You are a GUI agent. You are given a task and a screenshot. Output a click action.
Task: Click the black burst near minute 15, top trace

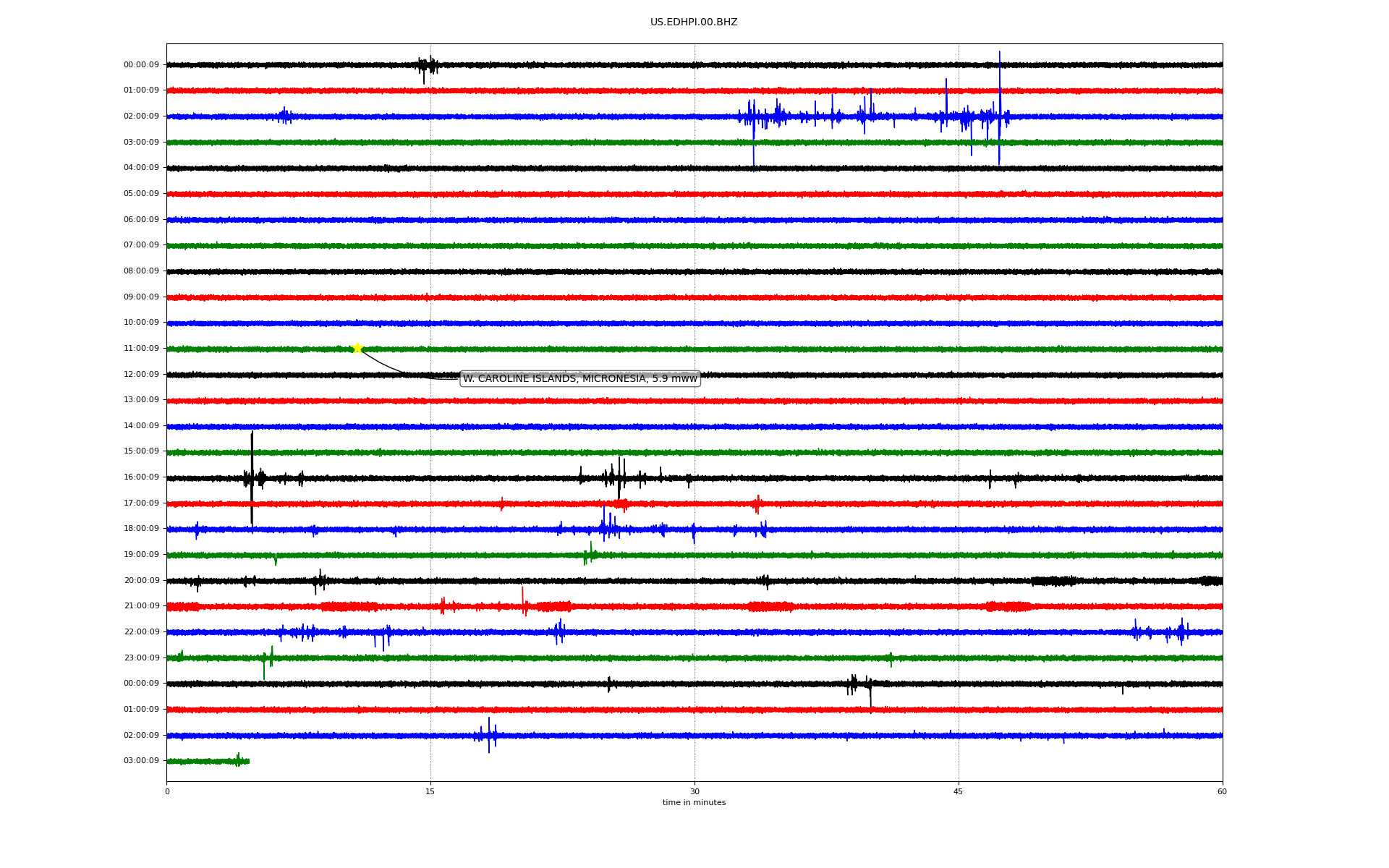[x=427, y=66]
